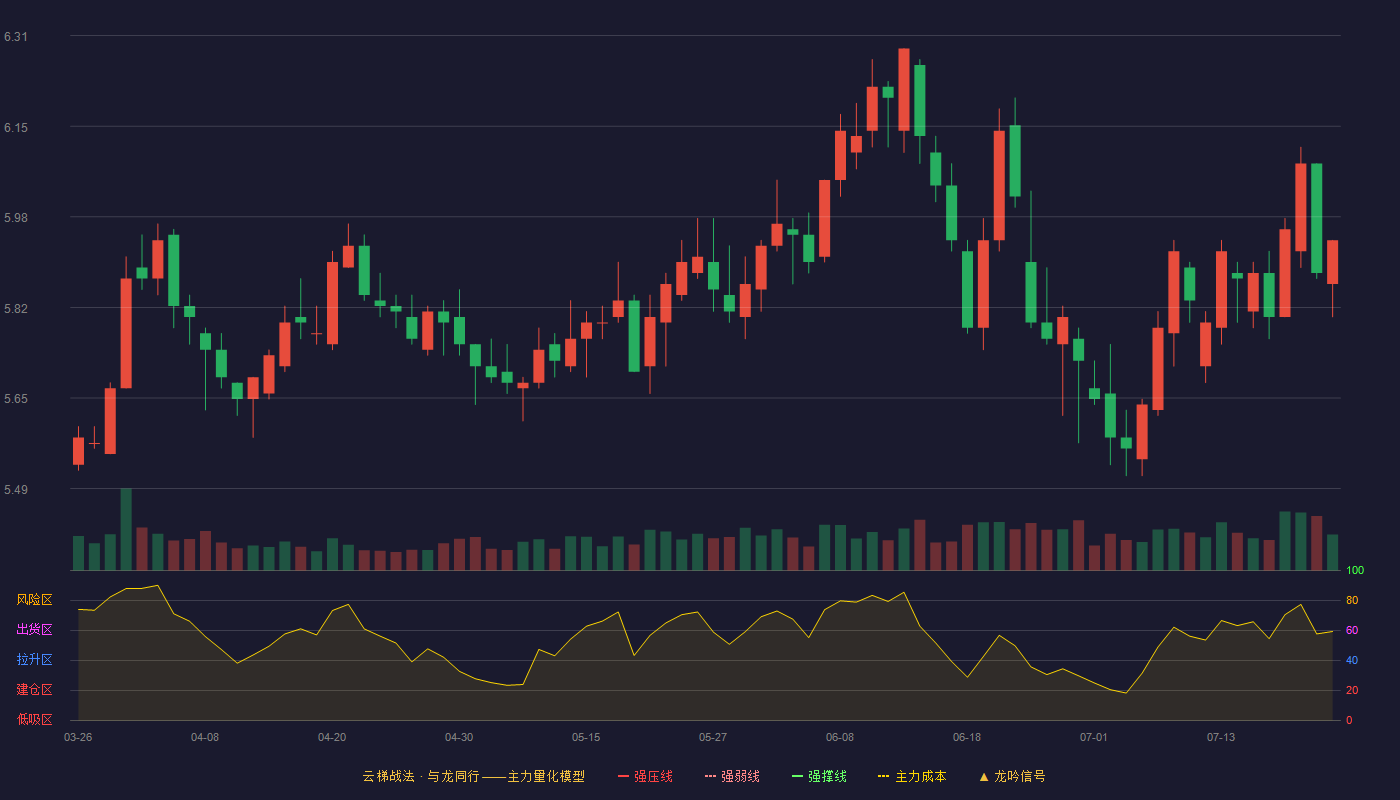
Task: Click the 拉升区 zone label
Action: pyautogui.click(x=34, y=660)
